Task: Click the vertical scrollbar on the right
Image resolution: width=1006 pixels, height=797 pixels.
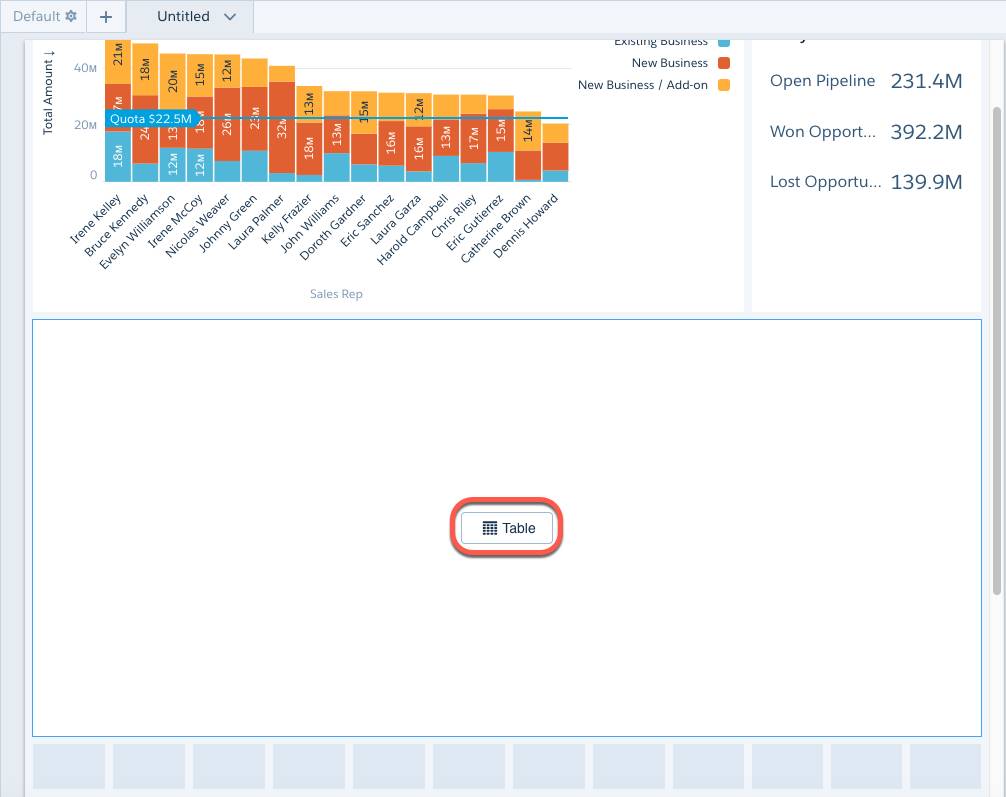Action: click(x=996, y=351)
